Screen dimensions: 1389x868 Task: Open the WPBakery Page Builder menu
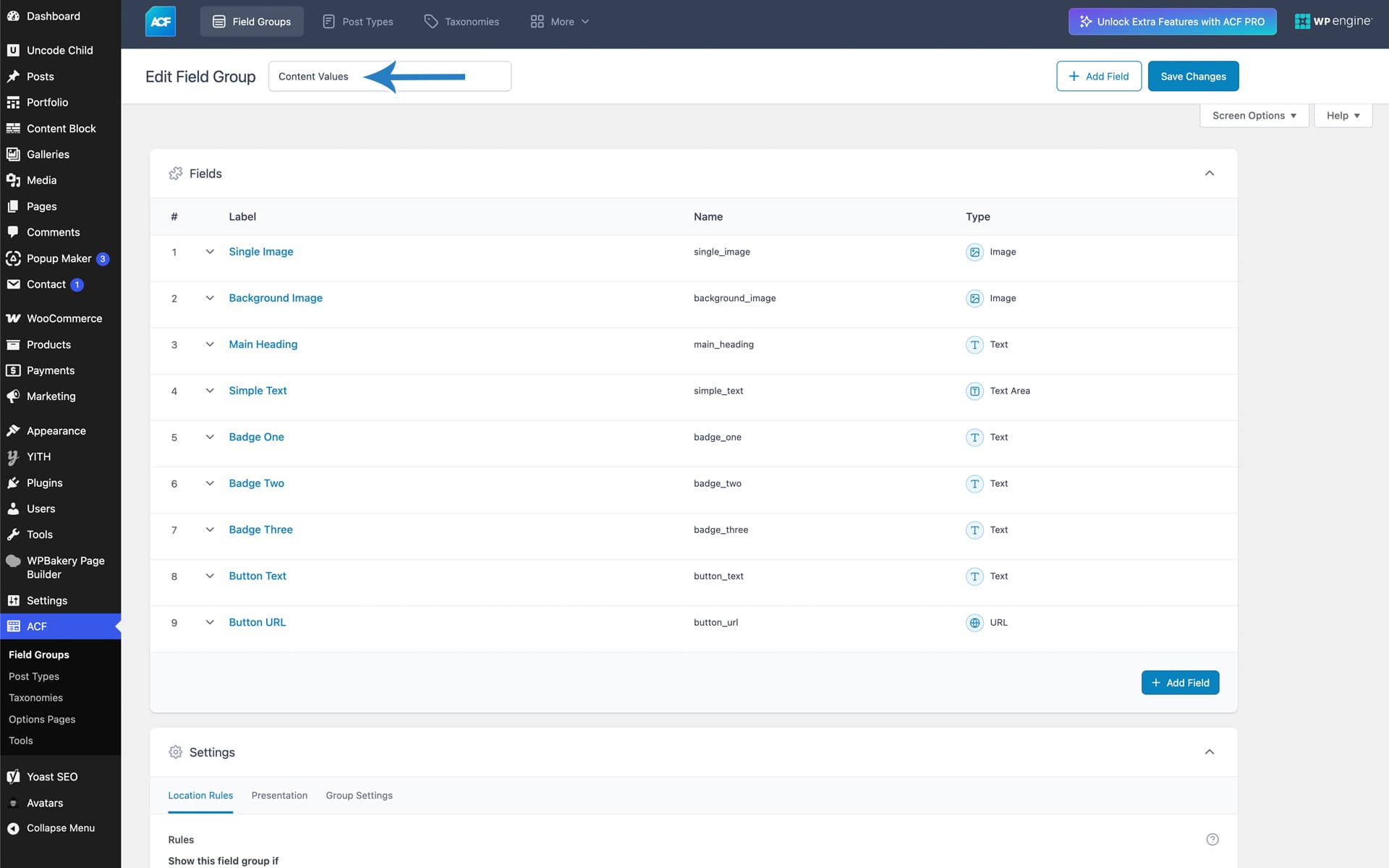[x=61, y=567]
